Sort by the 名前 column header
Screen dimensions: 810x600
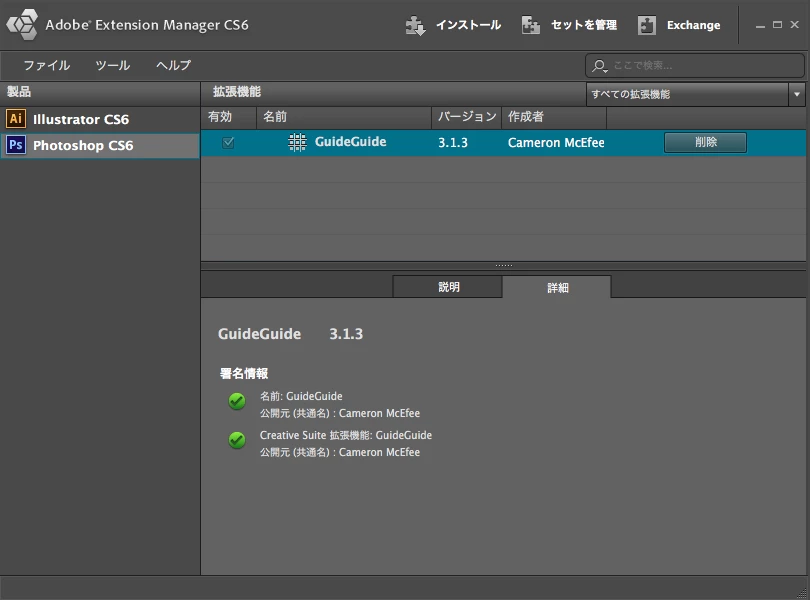344,117
